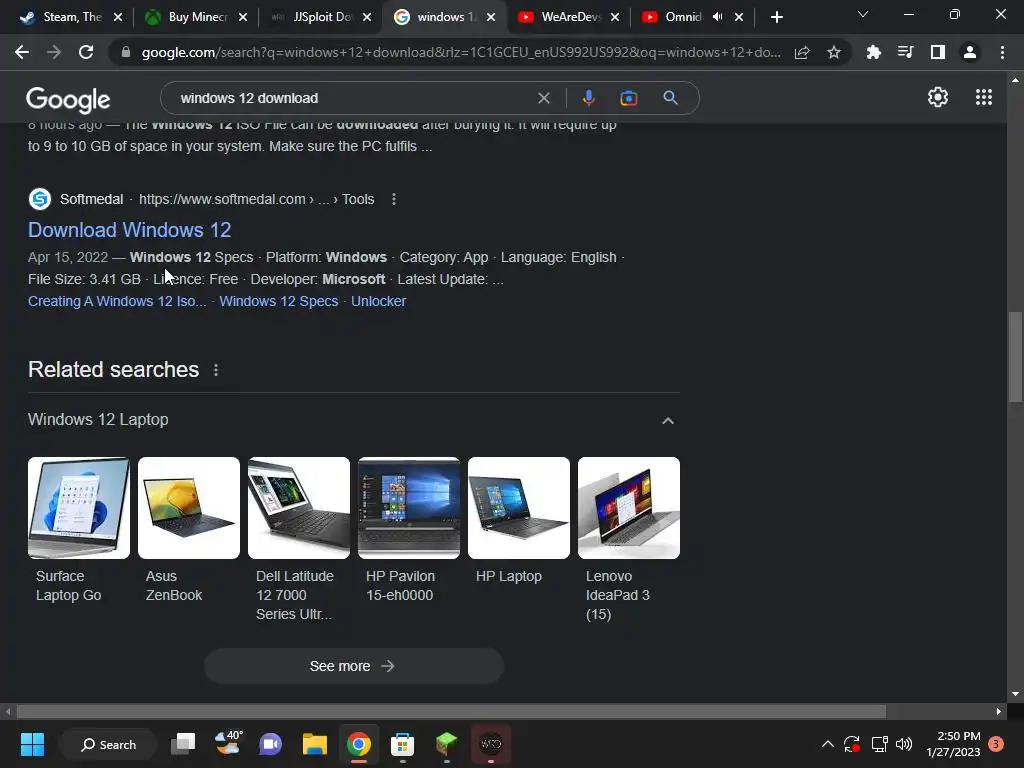Open Windows Start menu
The height and width of the screenshot is (768, 1024).
click(32, 744)
